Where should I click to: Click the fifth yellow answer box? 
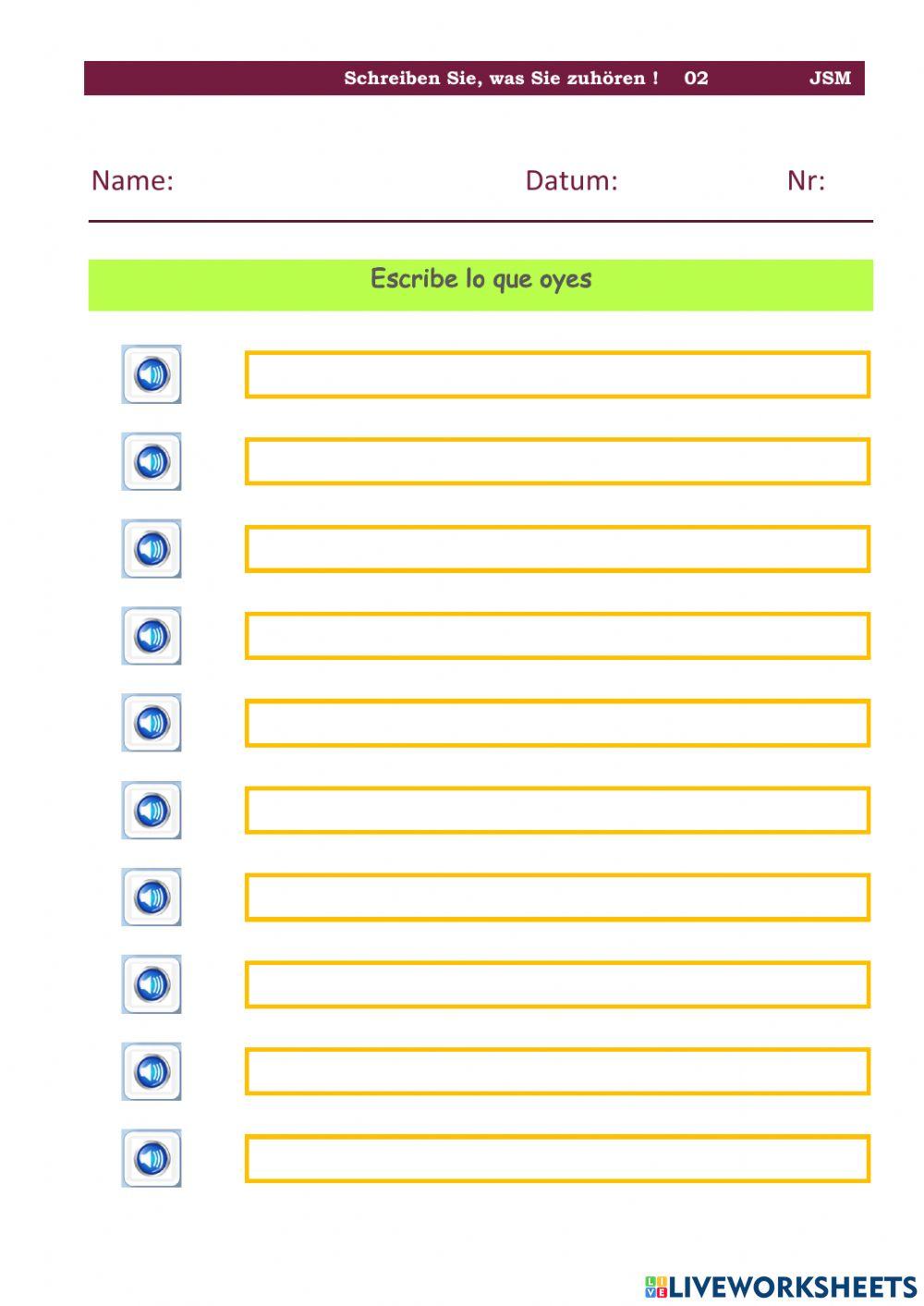(x=557, y=723)
